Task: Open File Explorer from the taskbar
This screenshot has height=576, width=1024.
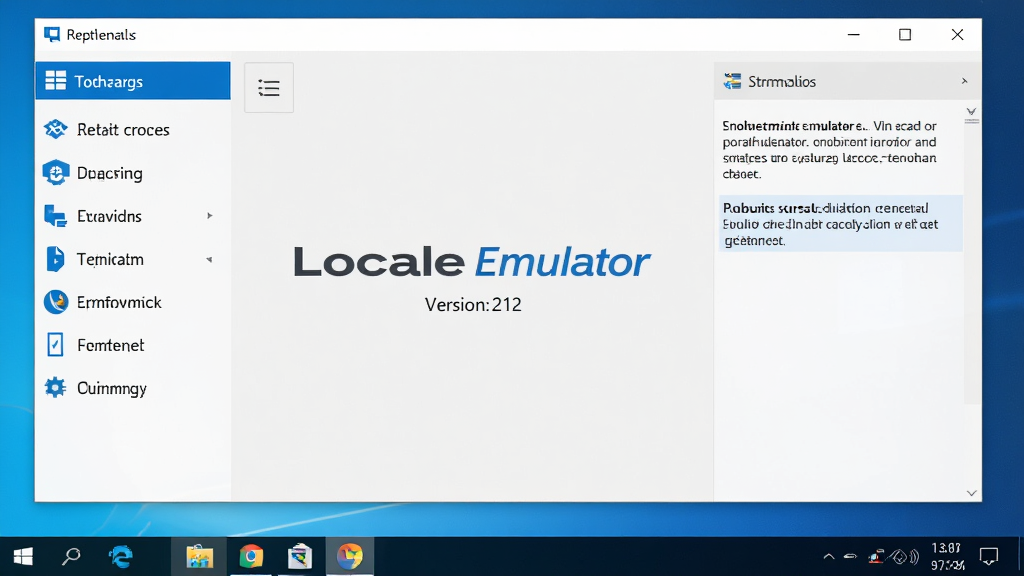Action: pos(199,556)
